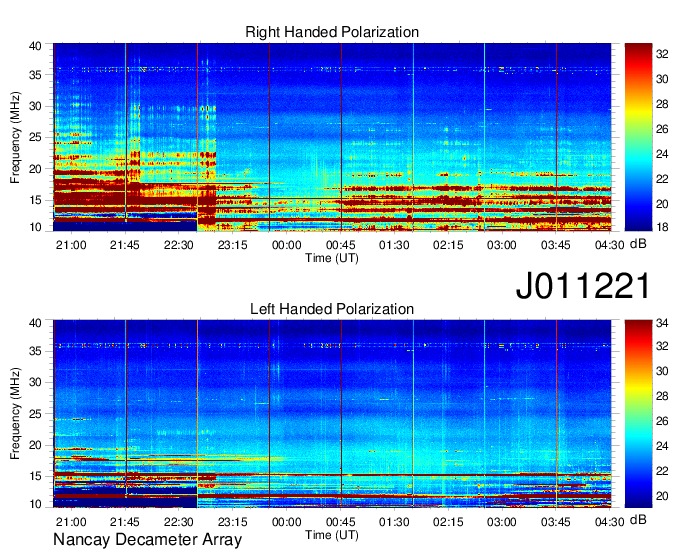Click the "04:30" time tick under bottom plot
The width and height of the screenshot is (680, 552).
point(609,522)
